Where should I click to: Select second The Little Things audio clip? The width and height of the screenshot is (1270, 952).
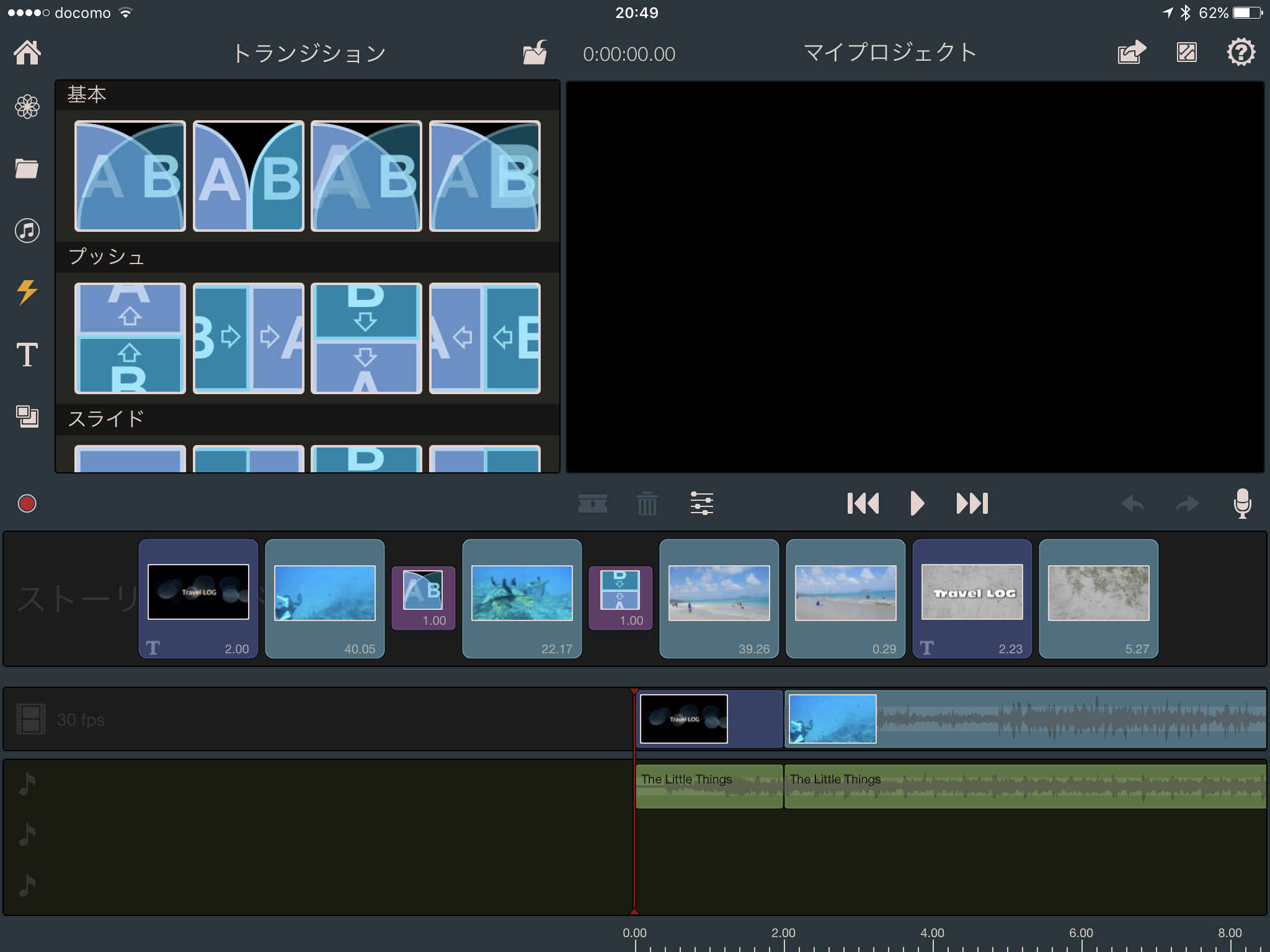(1026, 787)
